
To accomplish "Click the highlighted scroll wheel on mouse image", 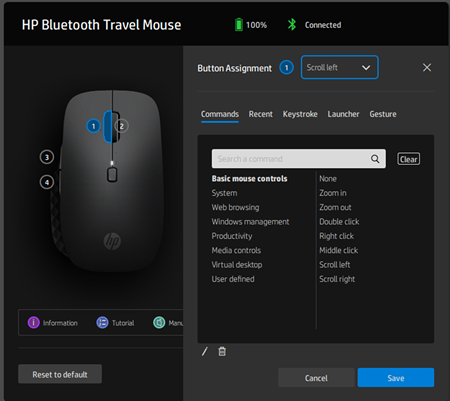I will (x=108, y=127).
